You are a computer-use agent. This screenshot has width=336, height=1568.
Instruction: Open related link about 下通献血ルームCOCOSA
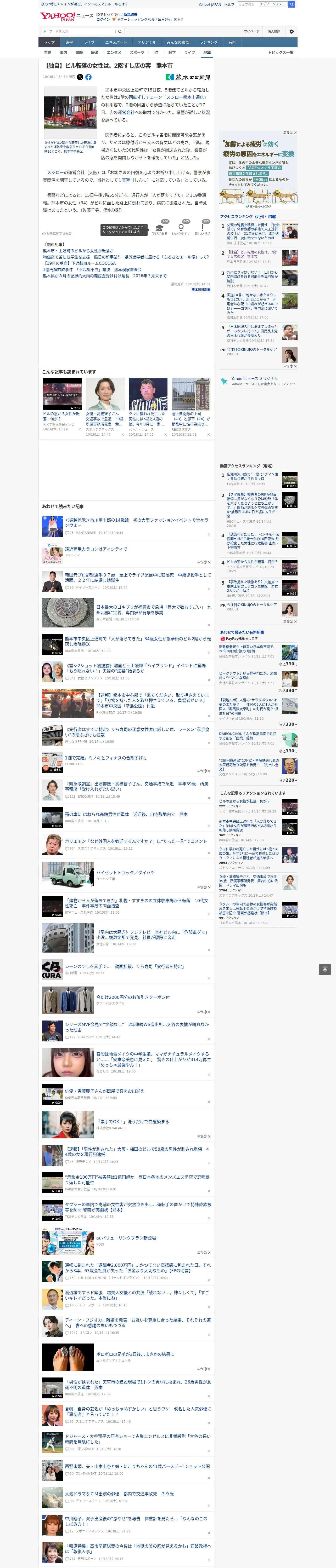click(x=79, y=264)
